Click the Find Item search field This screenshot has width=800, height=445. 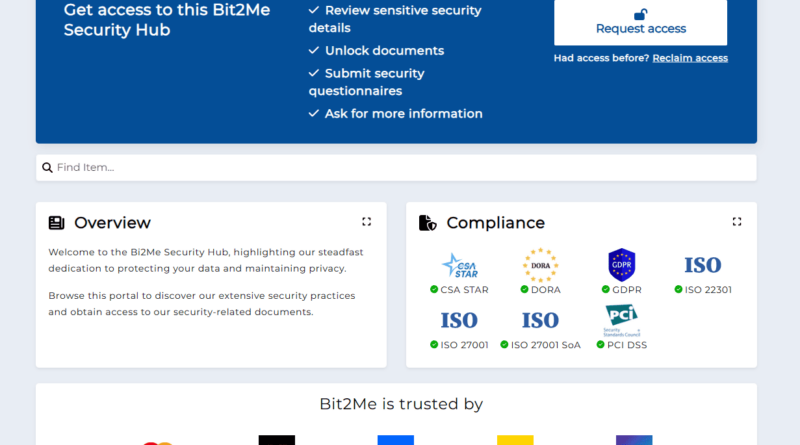[x=400, y=168]
